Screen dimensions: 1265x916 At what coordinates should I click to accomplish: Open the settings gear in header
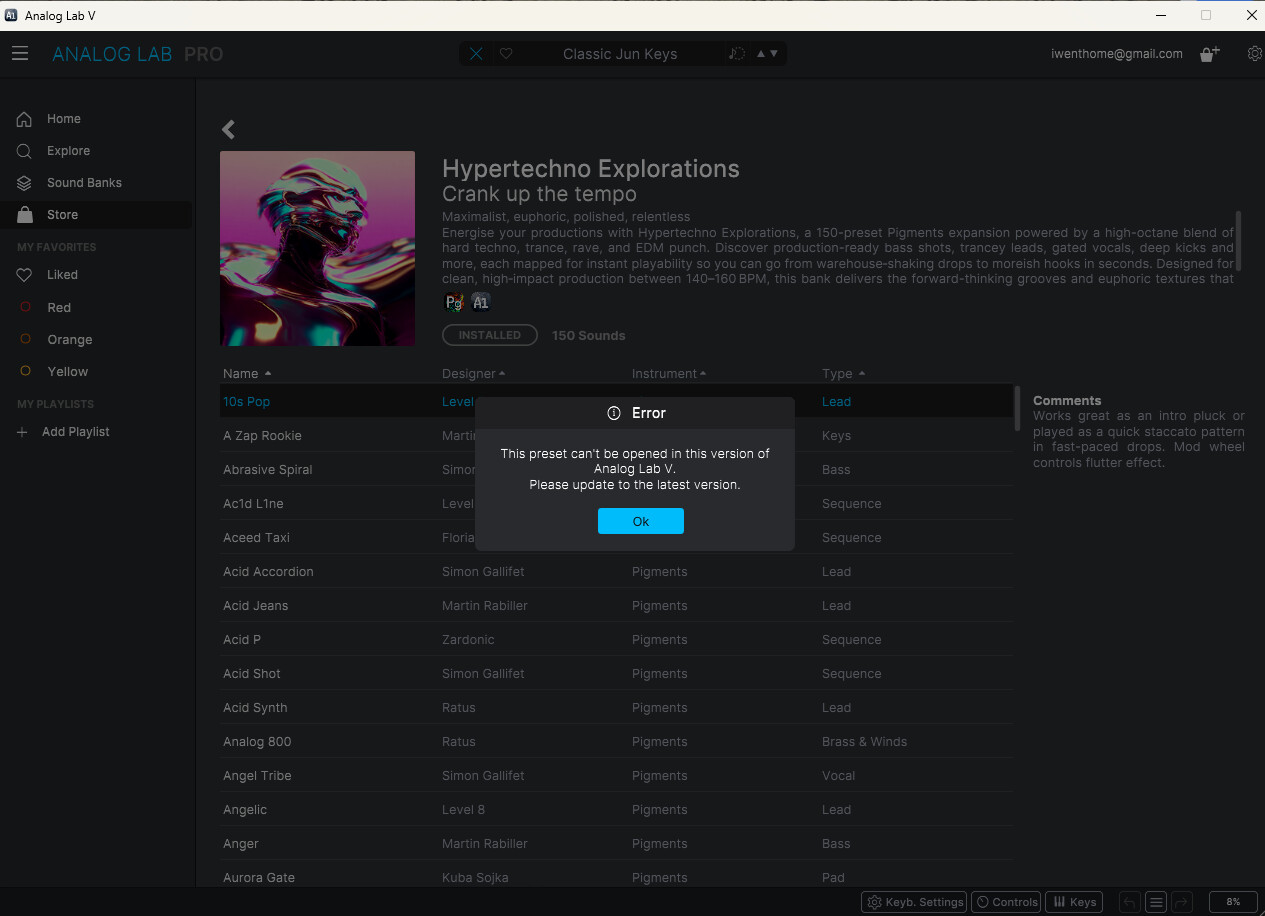tap(1254, 54)
